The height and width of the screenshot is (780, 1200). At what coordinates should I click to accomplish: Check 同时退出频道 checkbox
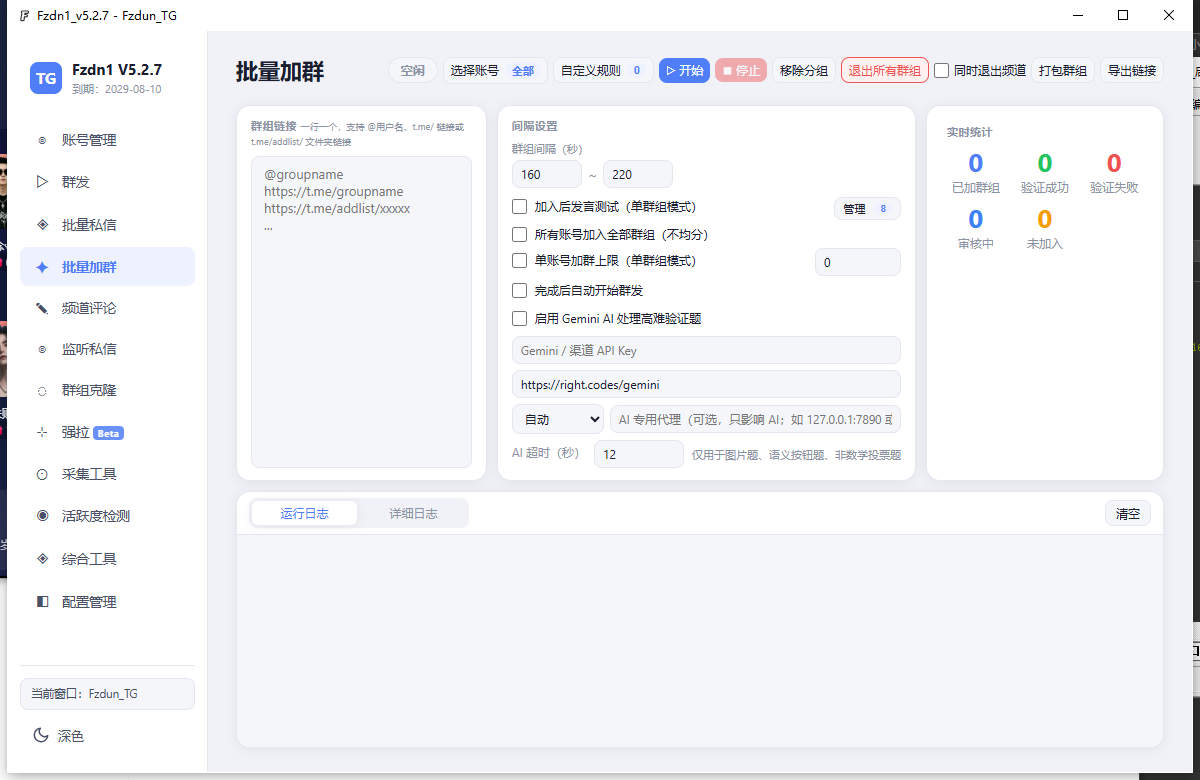click(x=941, y=71)
